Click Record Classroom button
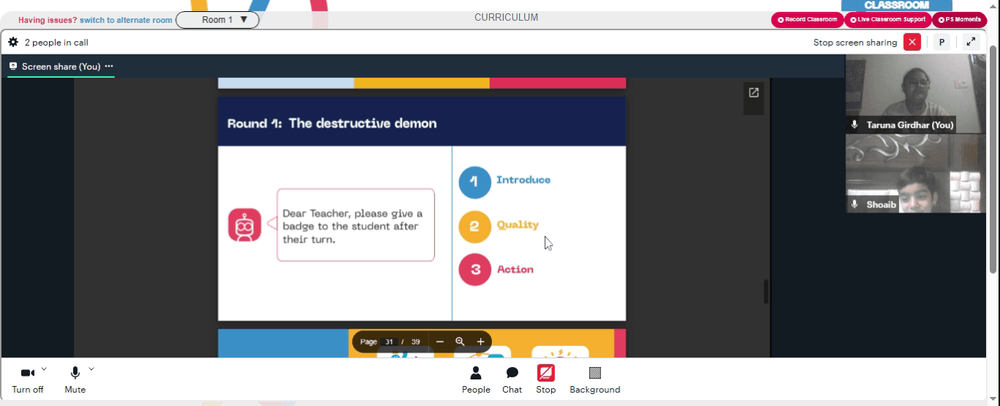Image resolution: width=1000 pixels, height=406 pixels. pyautogui.click(x=807, y=20)
